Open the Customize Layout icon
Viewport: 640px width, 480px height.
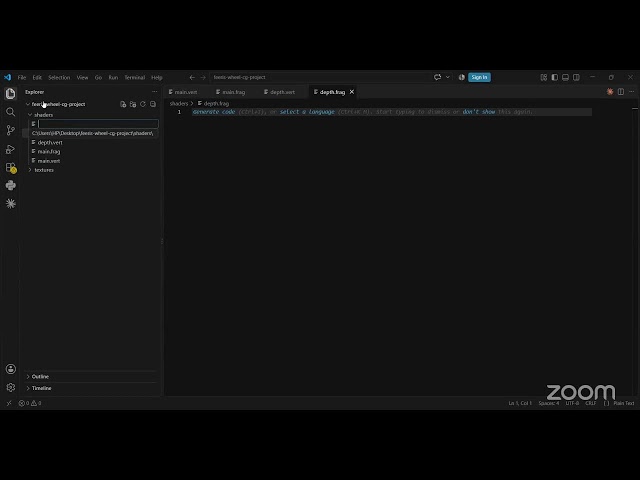[544, 77]
